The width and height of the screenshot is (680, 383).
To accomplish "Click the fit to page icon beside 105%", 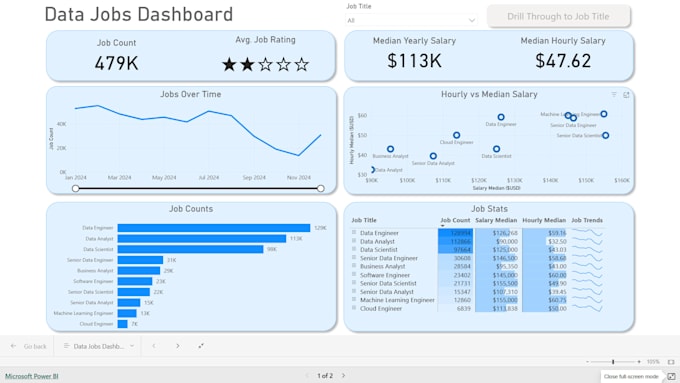I will tap(671, 362).
